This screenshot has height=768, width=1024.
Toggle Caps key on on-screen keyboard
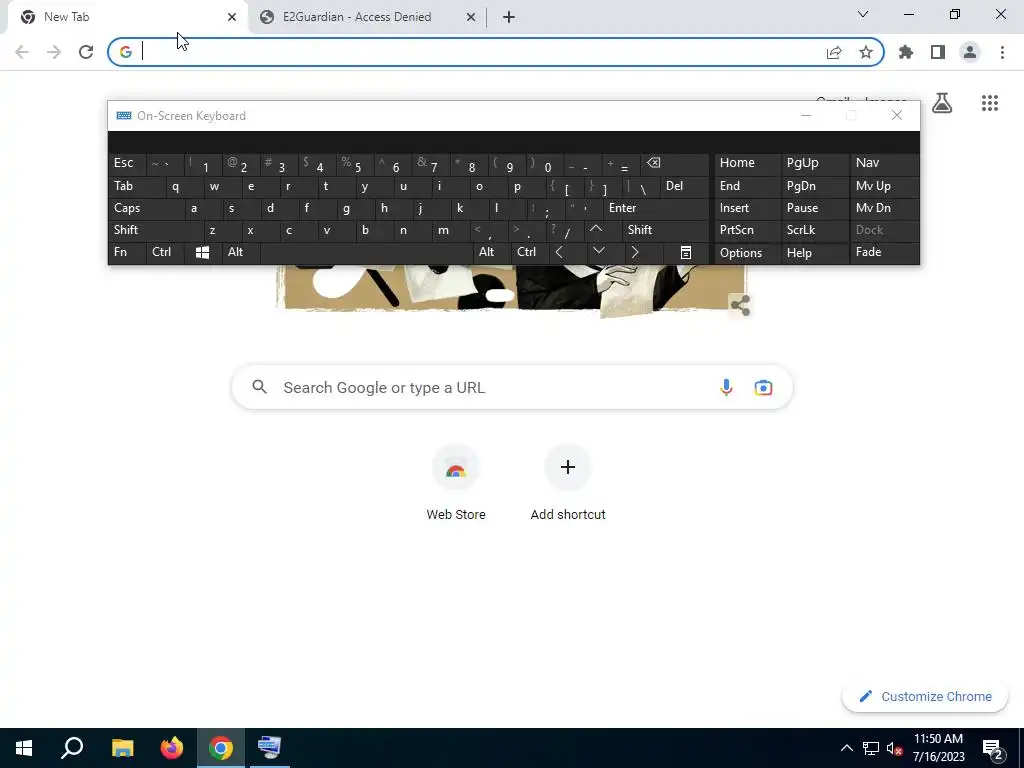tap(146, 208)
